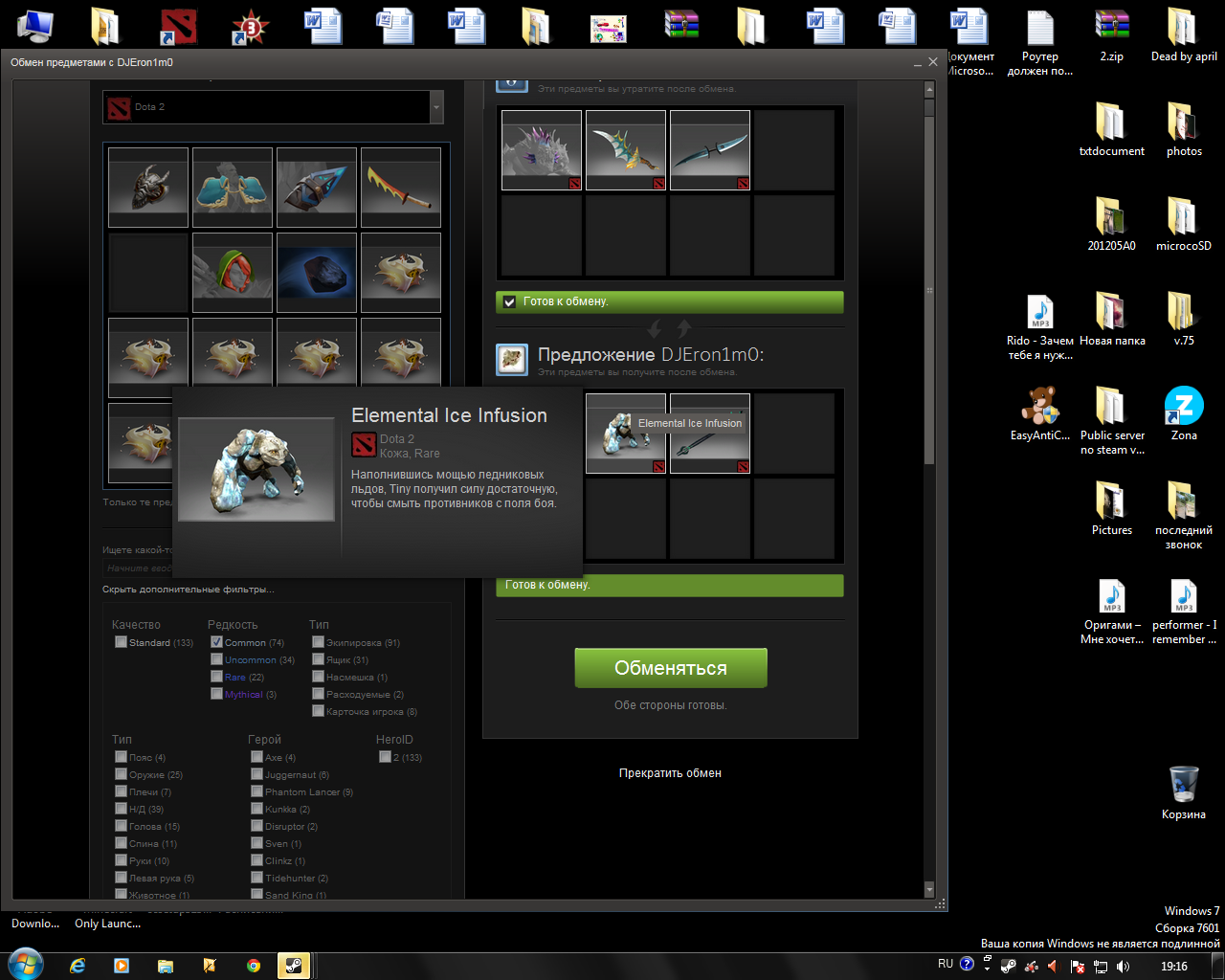Open the 'Новая папка' folder on the desktop
The width and height of the screenshot is (1225, 980).
point(1112,319)
